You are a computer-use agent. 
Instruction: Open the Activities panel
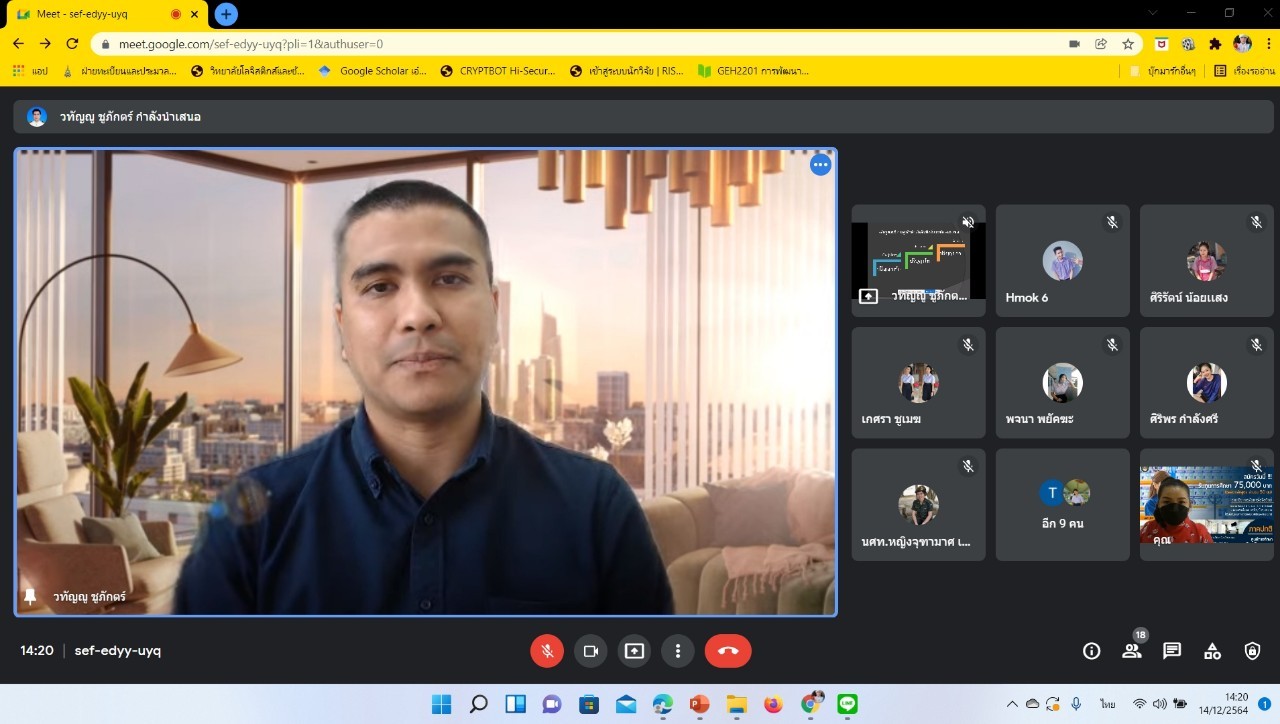pyautogui.click(x=1212, y=651)
